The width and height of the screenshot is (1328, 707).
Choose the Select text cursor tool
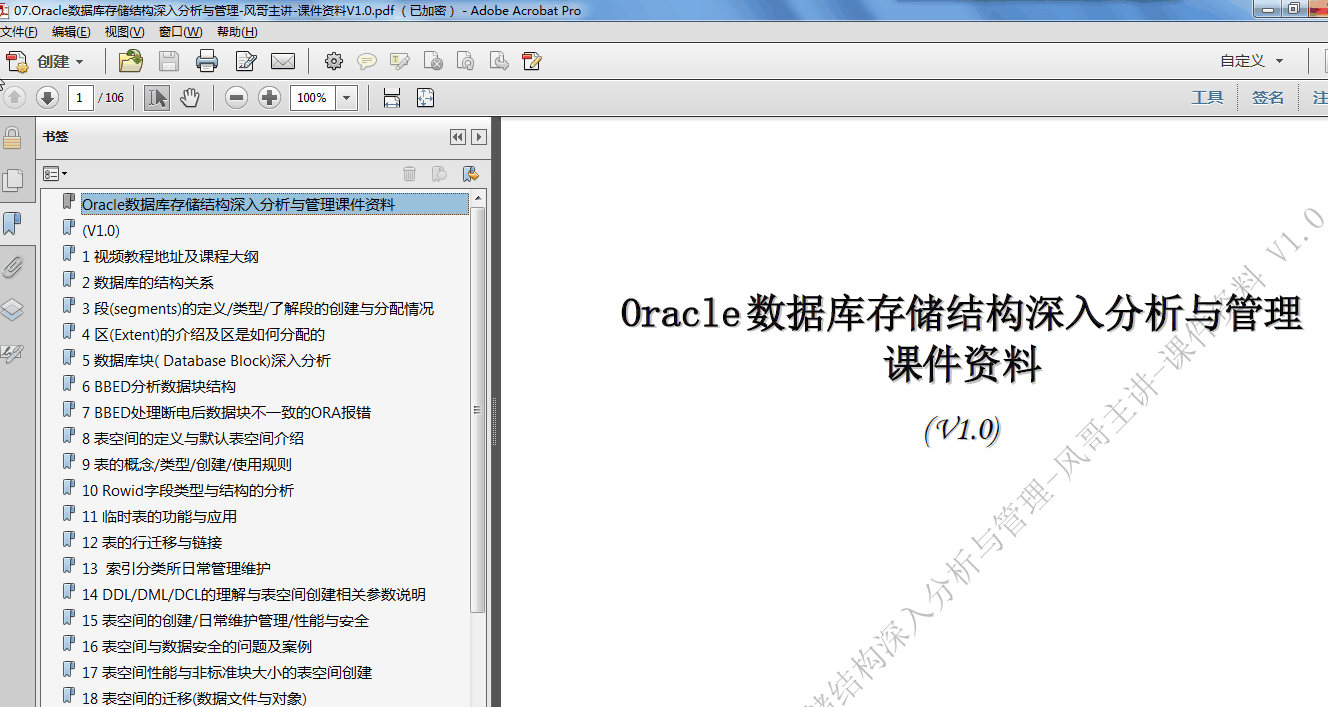pyautogui.click(x=157, y=97)
